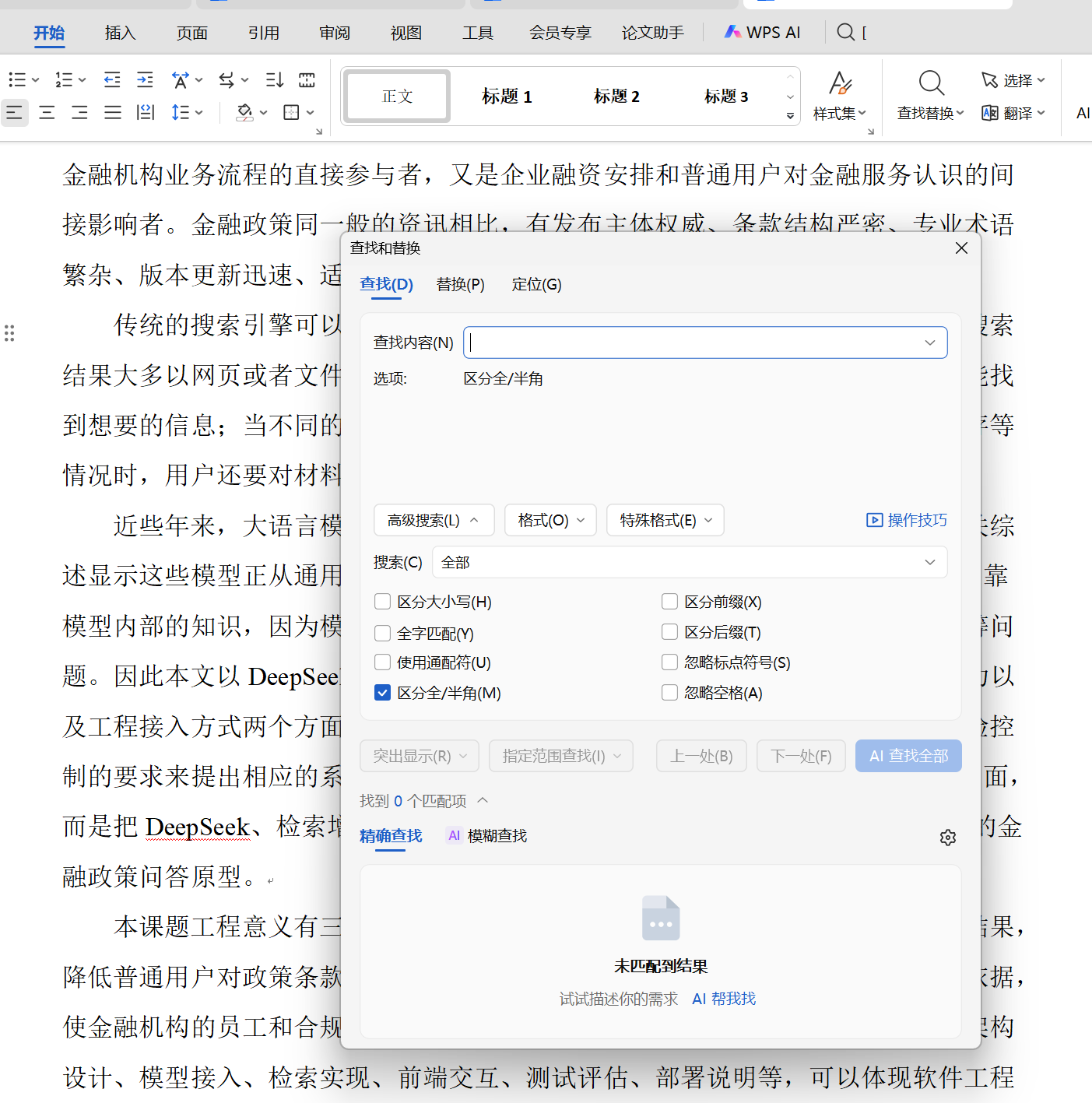
Task: Click the show ruler marks icon
Action: point(307,79)
